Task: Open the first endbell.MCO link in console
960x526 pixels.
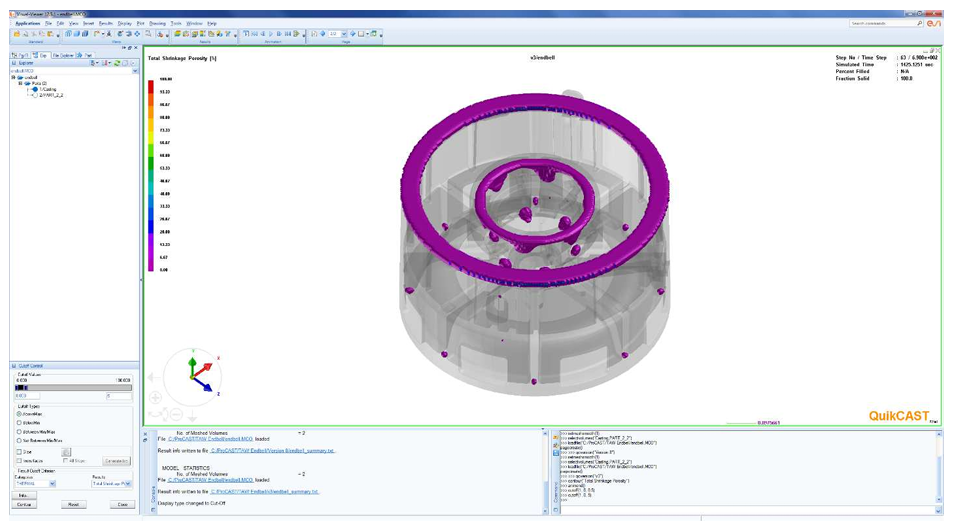Action: pyautogui.click(x=211, y=439)
